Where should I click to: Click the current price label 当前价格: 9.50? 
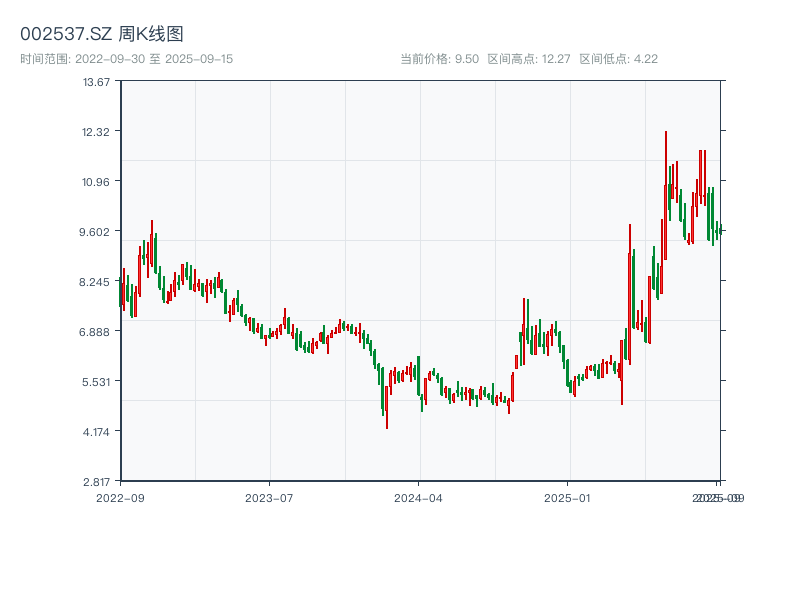pyautogui.click(x=439, y=59)
